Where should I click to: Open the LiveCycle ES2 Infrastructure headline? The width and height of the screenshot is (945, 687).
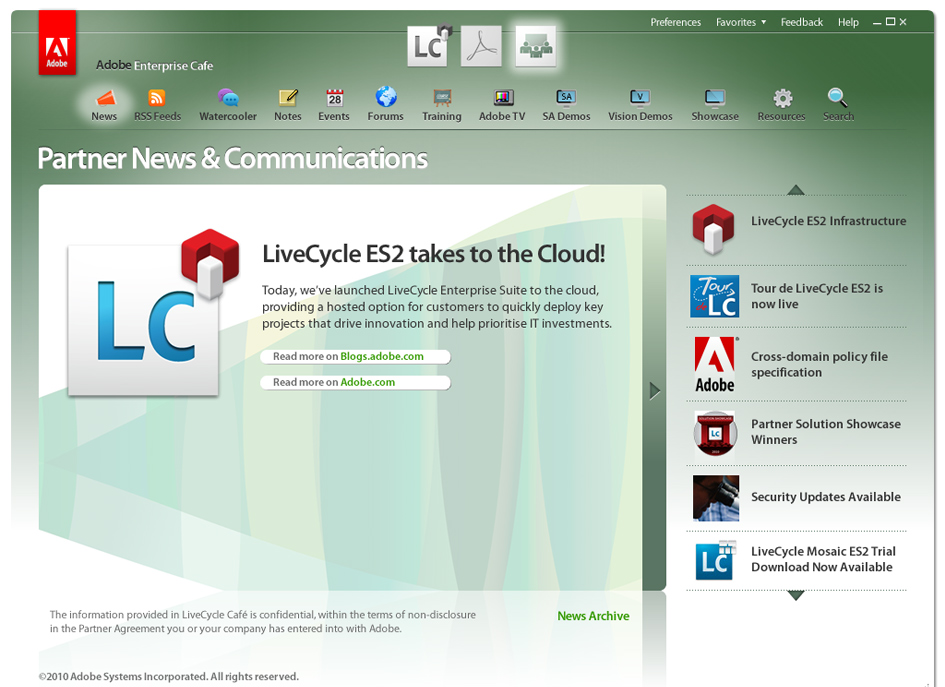[x=828, y=221]
